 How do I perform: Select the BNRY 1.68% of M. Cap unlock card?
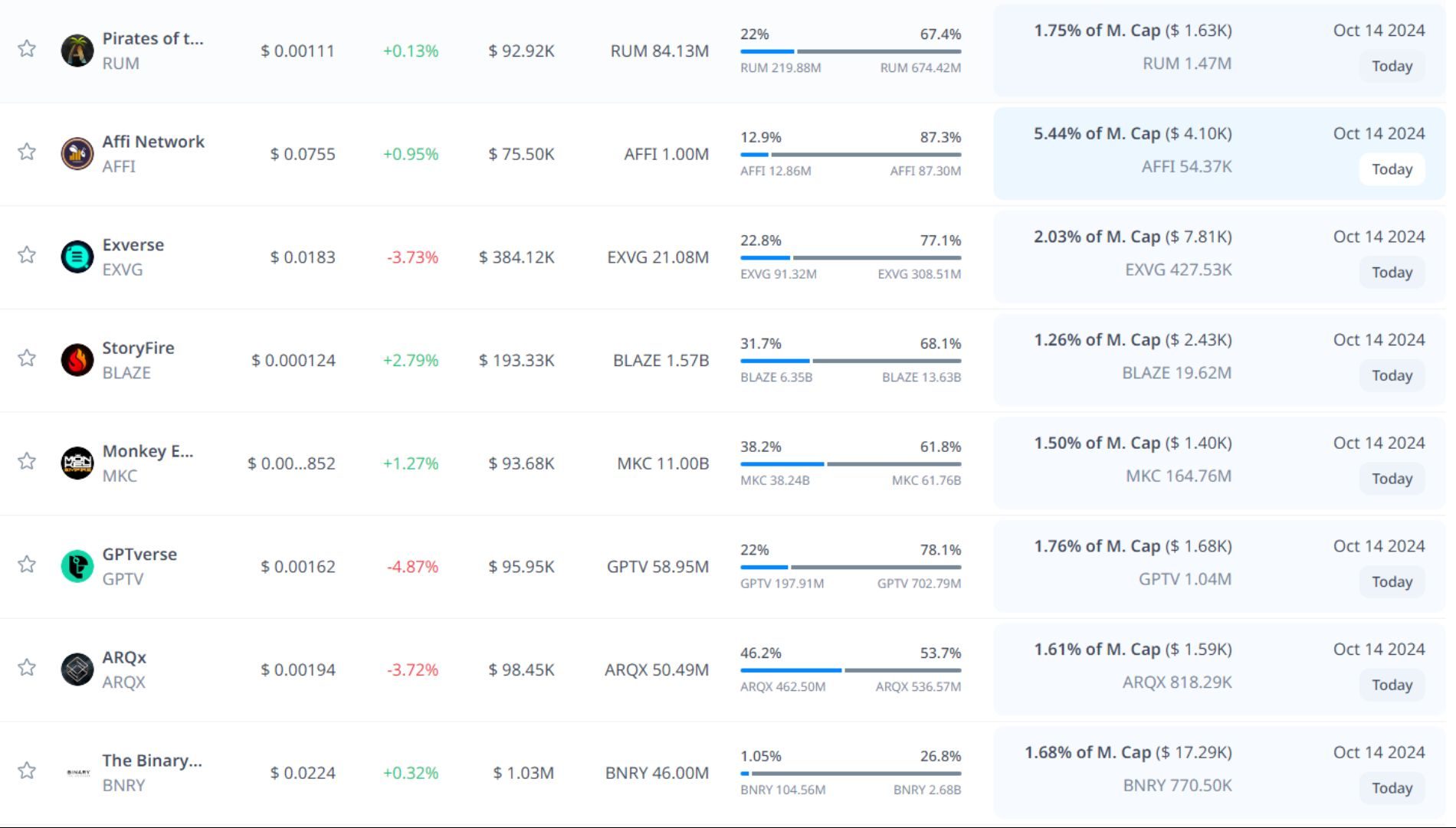tap(1218, 773)
